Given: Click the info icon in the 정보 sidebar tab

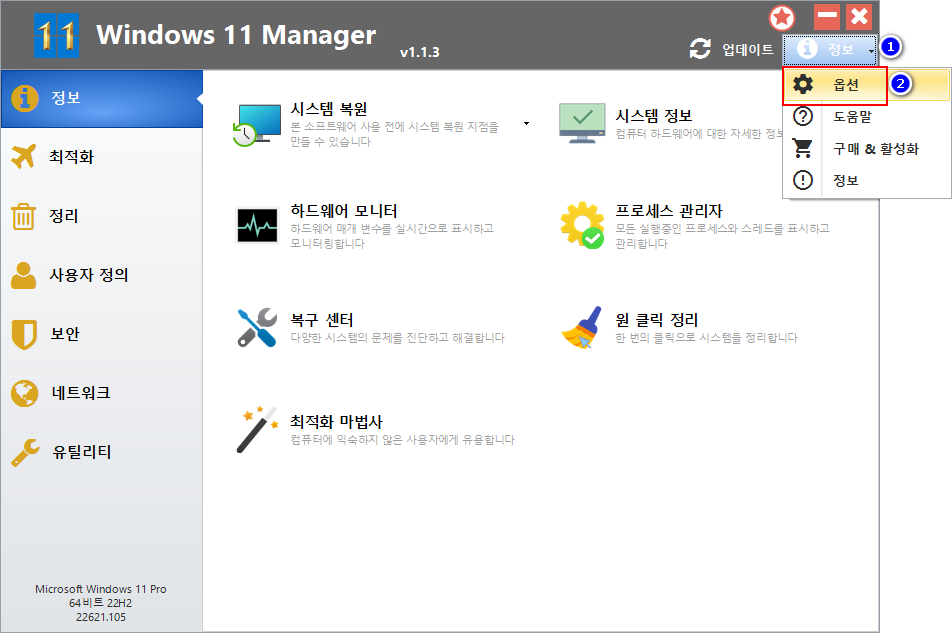Looking at the screenshot, I should (25, 98).
